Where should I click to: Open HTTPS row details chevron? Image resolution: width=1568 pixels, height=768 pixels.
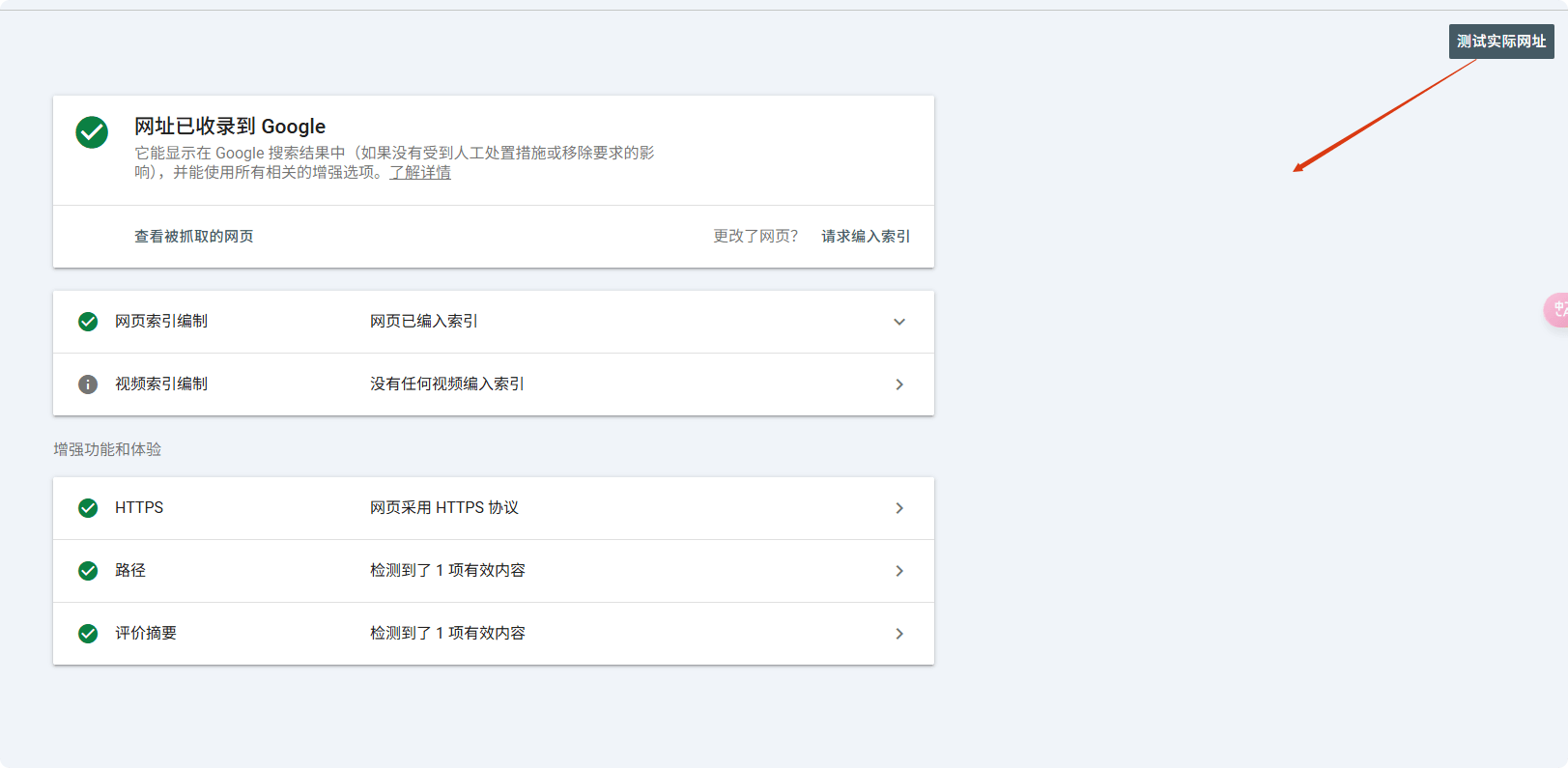899,508
